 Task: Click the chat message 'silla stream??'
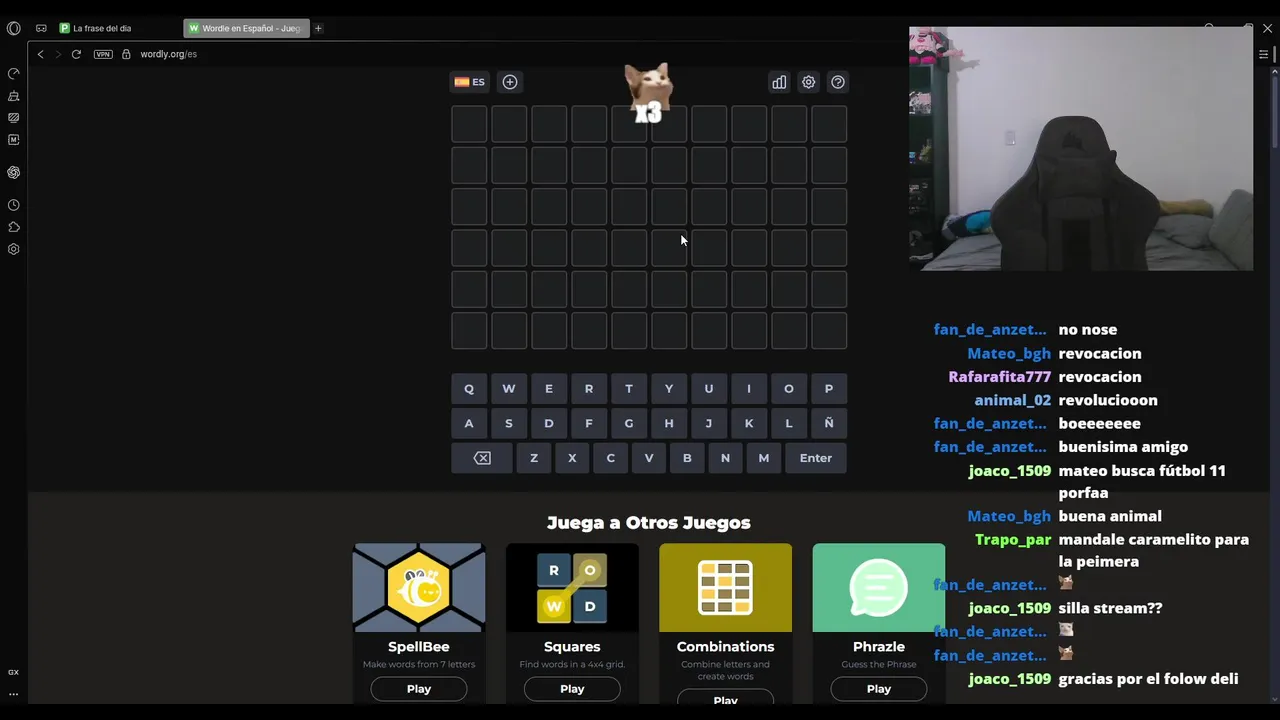coord(1110,608)
